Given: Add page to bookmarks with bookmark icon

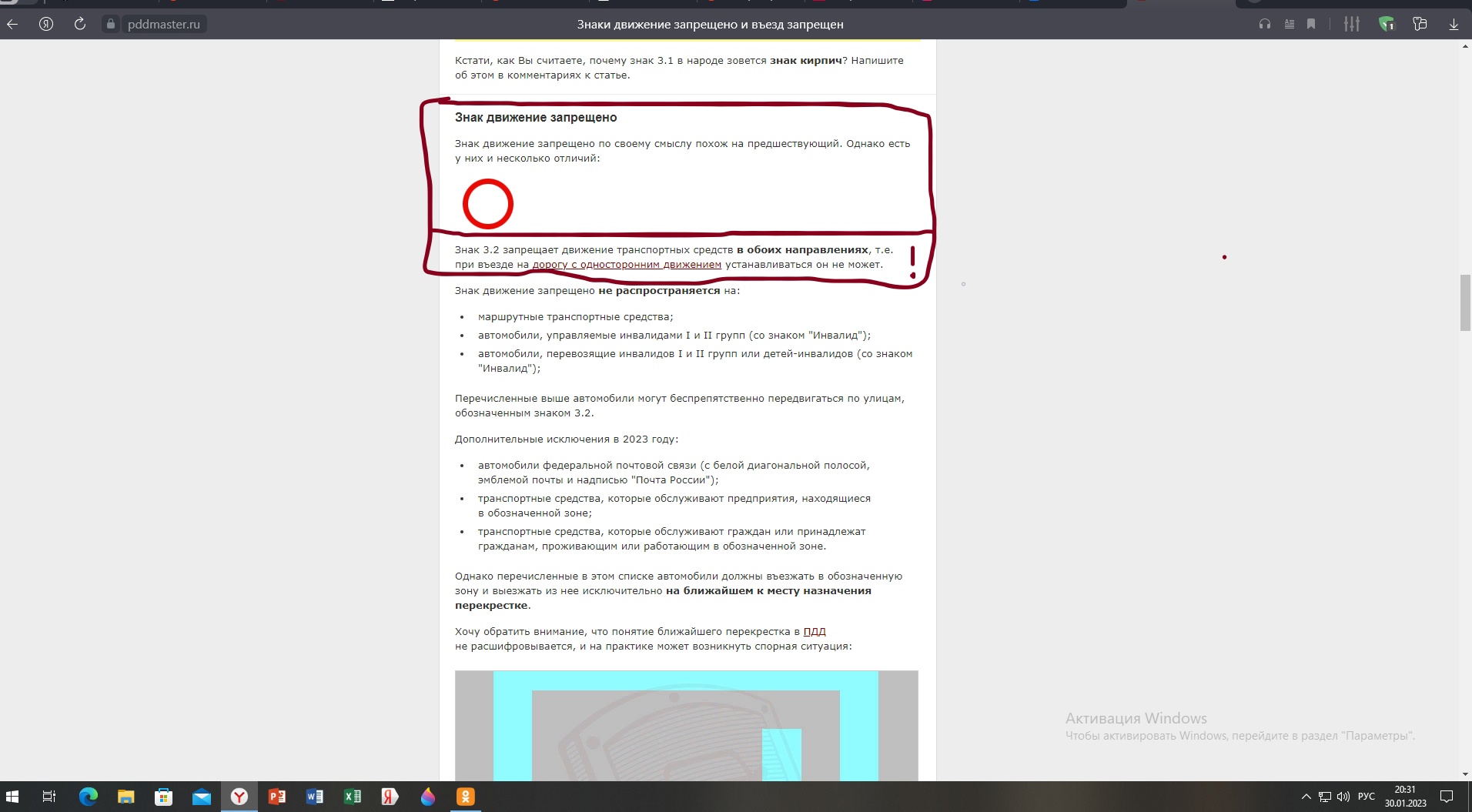Looking at the screenshot, I should (x=1311, y=25).
